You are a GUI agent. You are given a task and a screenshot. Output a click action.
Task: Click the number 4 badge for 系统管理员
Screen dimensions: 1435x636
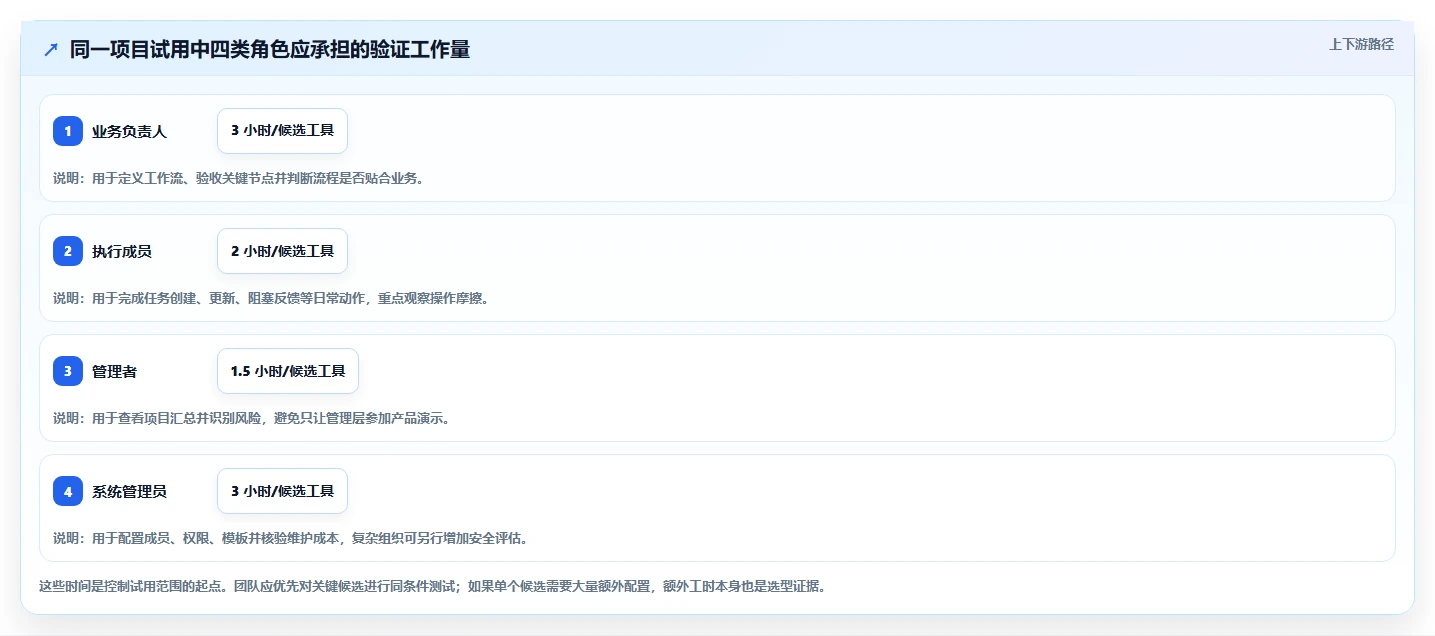click(x=68, y=491)
